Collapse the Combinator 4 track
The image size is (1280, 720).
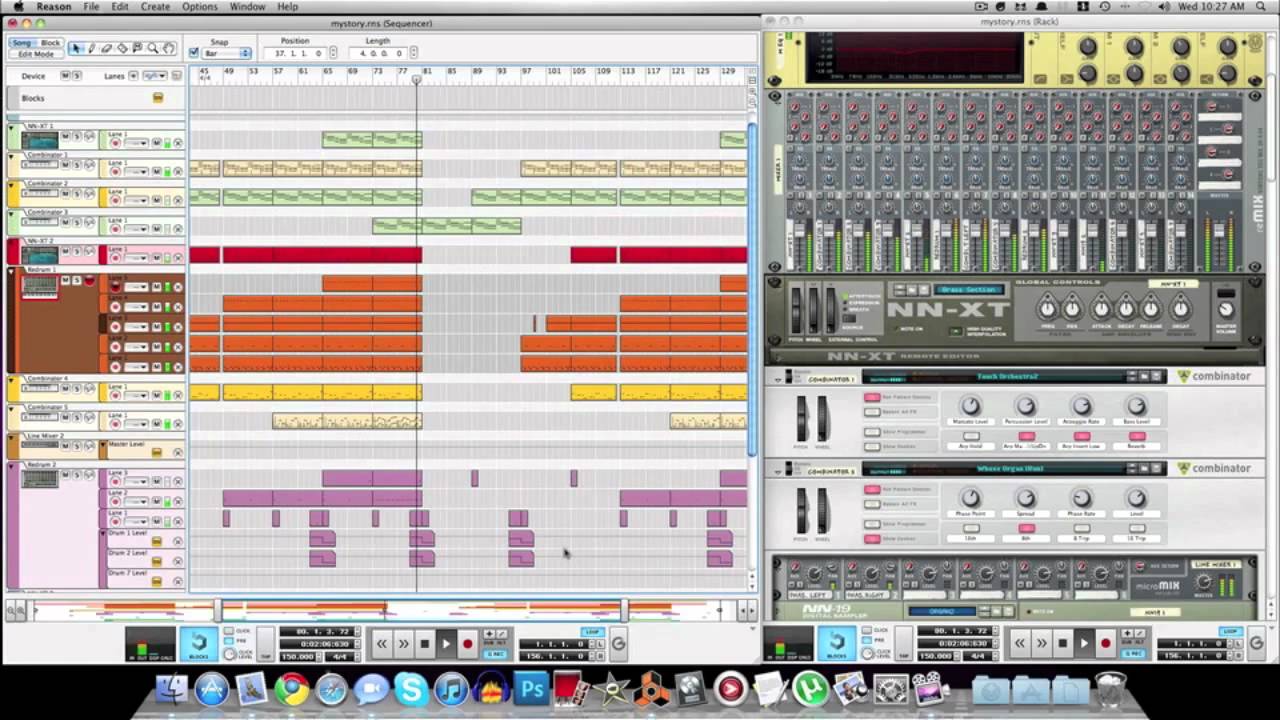click(x=12, y=380)
